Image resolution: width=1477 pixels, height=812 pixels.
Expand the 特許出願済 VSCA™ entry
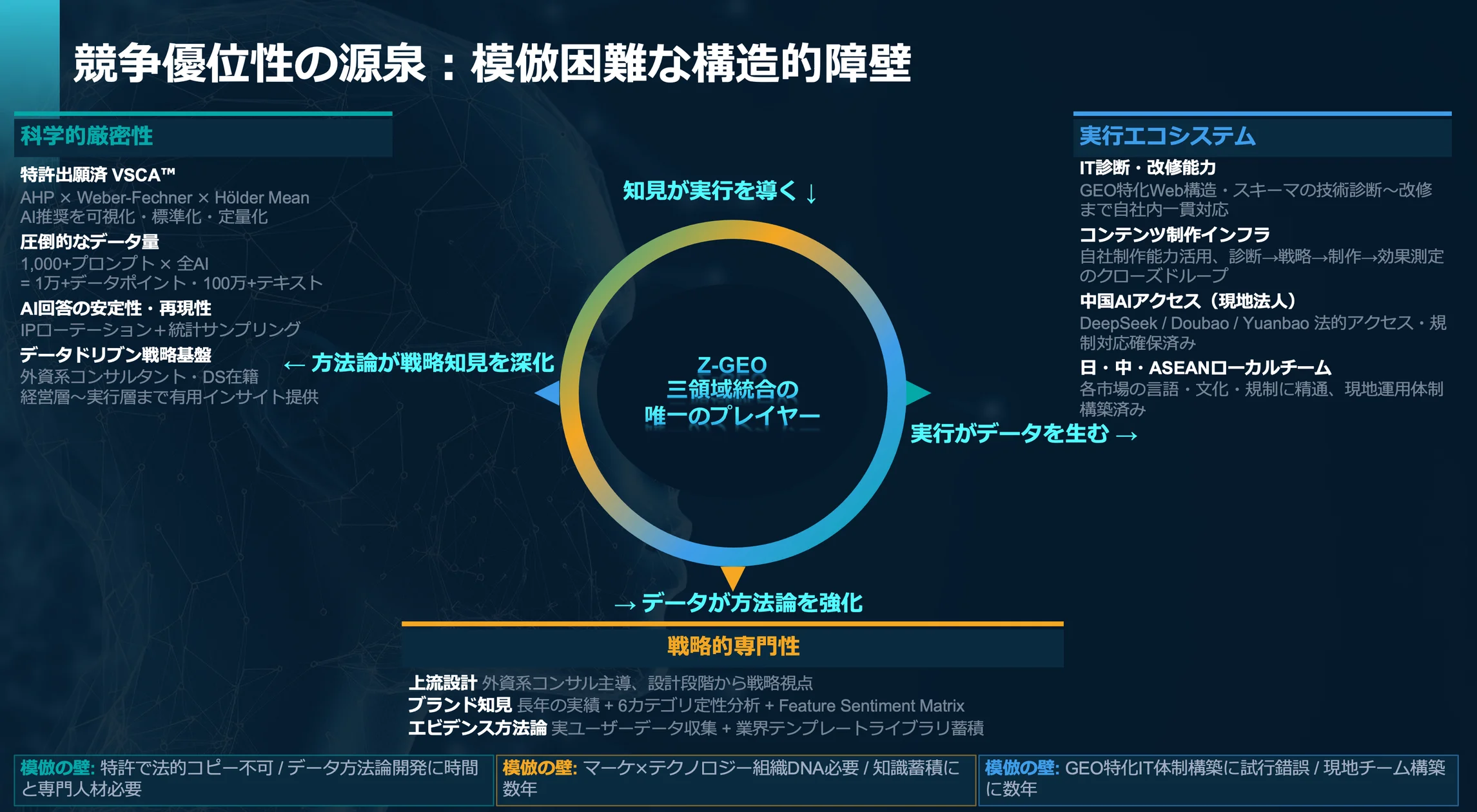coord(100,173)
